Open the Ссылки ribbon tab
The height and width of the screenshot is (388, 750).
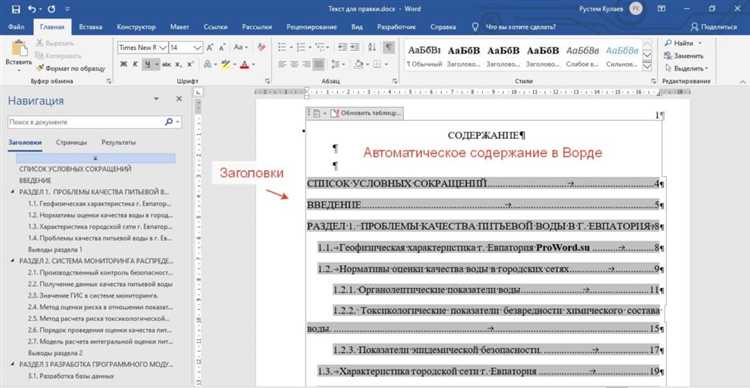[215, 27]
